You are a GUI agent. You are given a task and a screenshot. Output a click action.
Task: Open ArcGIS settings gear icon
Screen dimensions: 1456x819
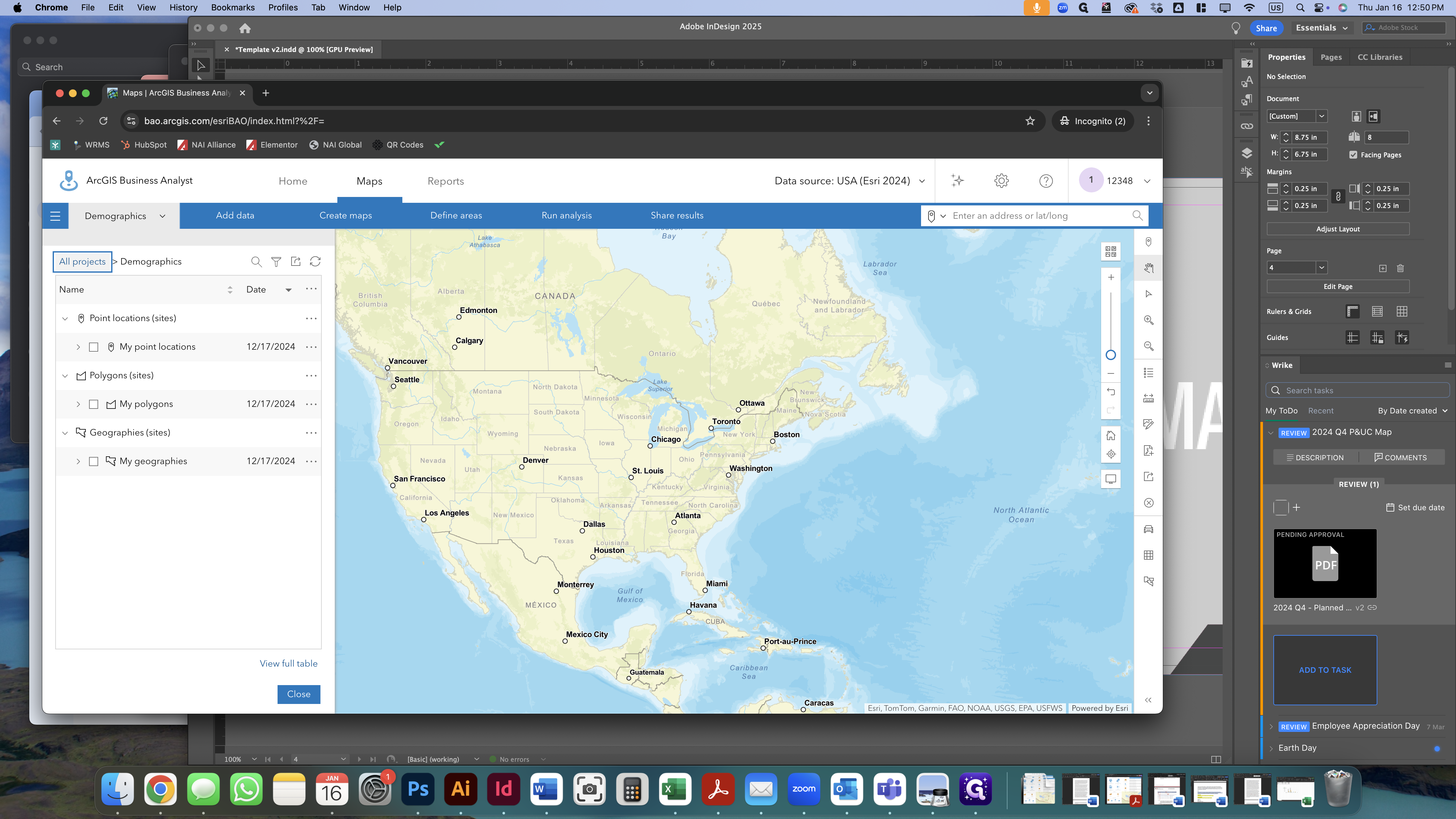pos(1002,181)
